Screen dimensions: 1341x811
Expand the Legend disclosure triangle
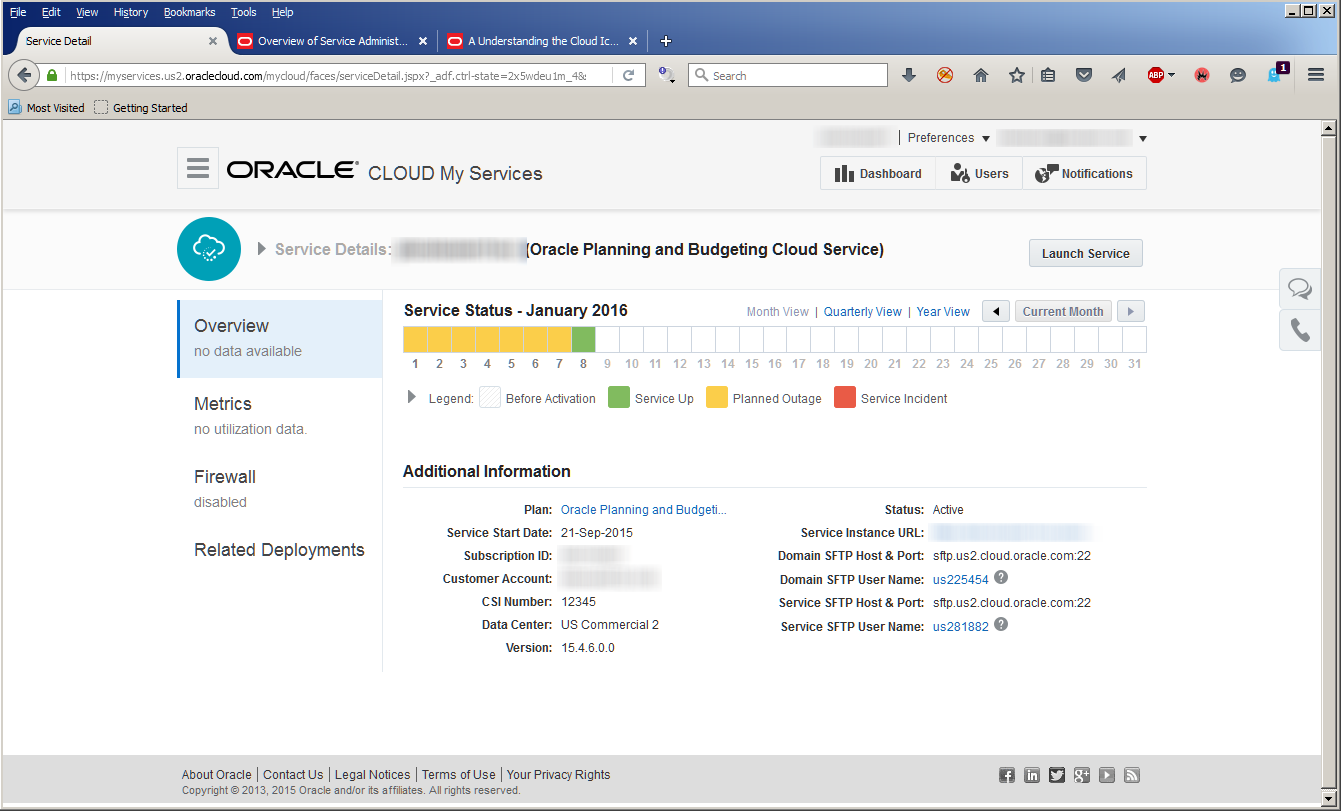tap(412, 397)
